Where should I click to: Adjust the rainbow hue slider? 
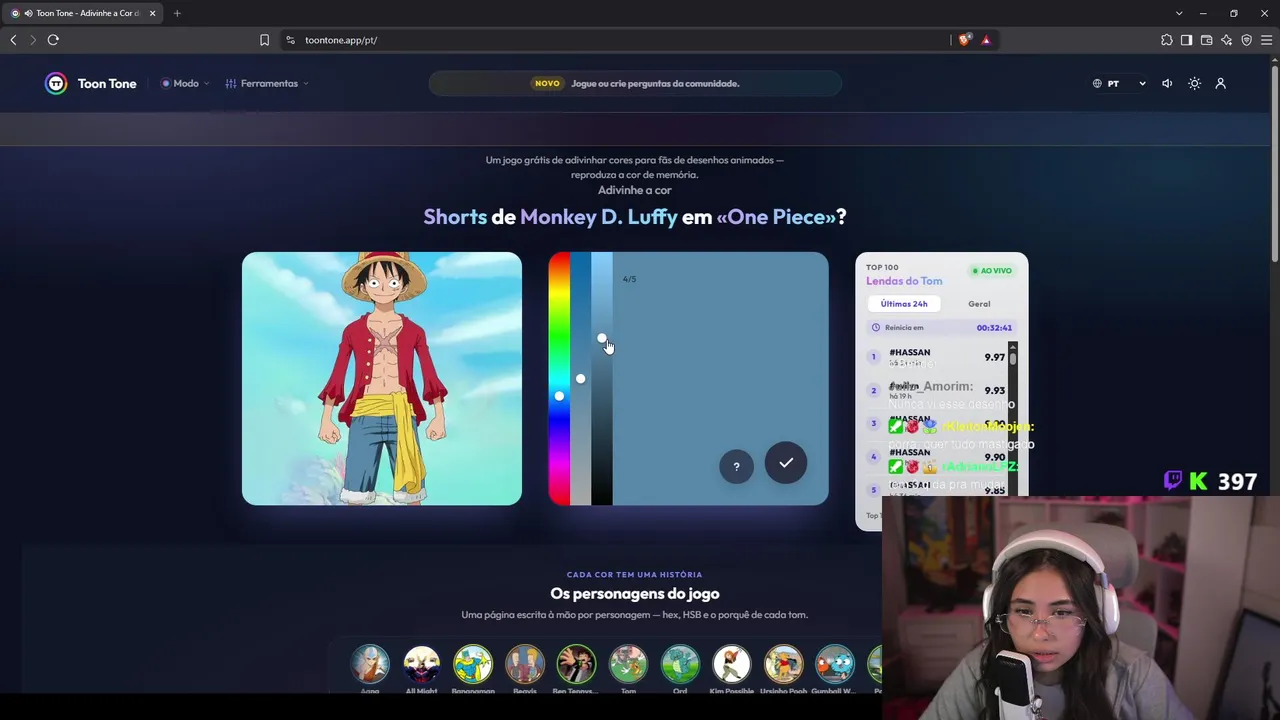[x=559, y=379]
